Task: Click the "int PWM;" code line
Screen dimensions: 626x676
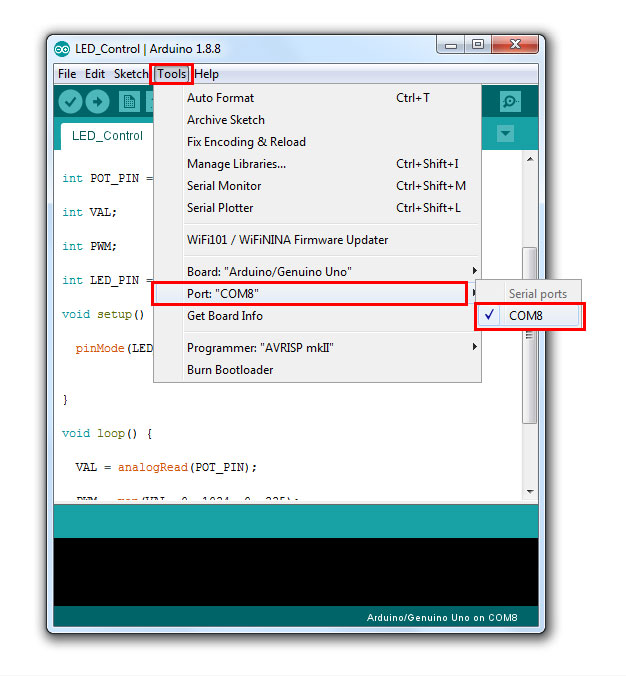Action: point(89,246)
